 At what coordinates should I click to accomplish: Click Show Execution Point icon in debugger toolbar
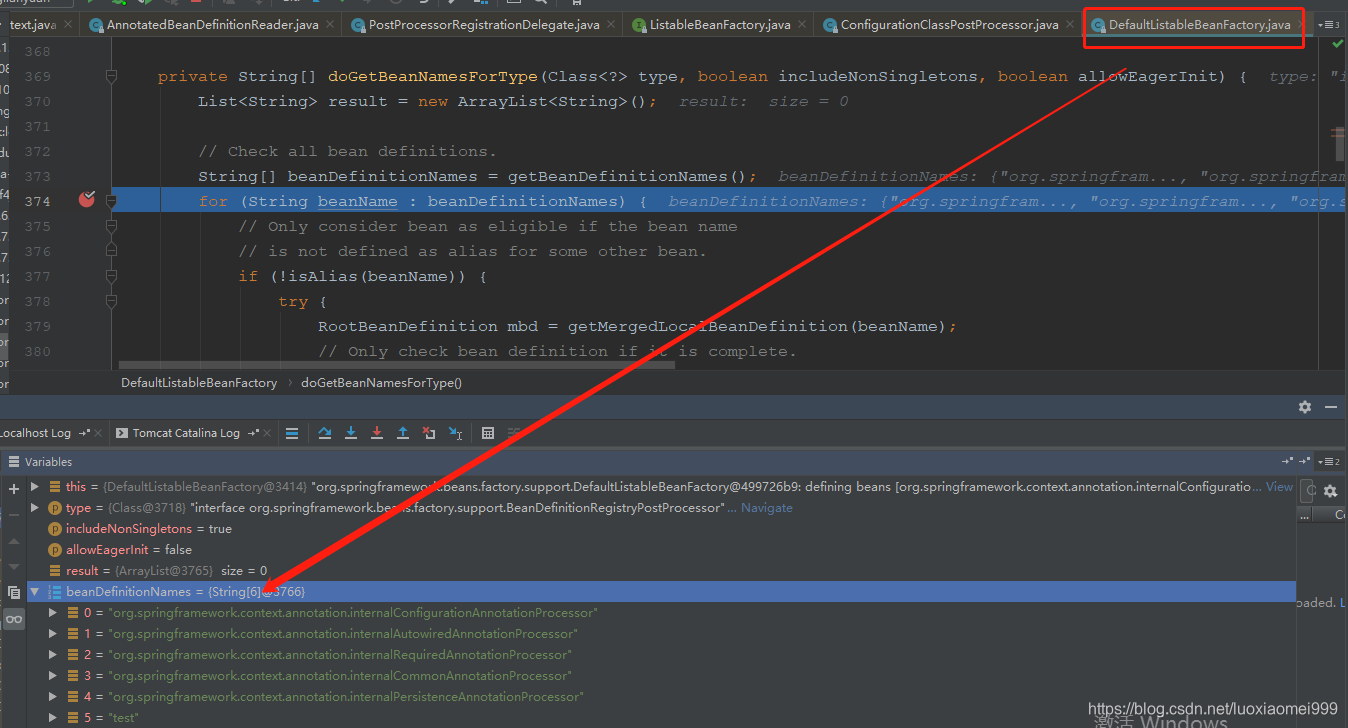[292, 433]
